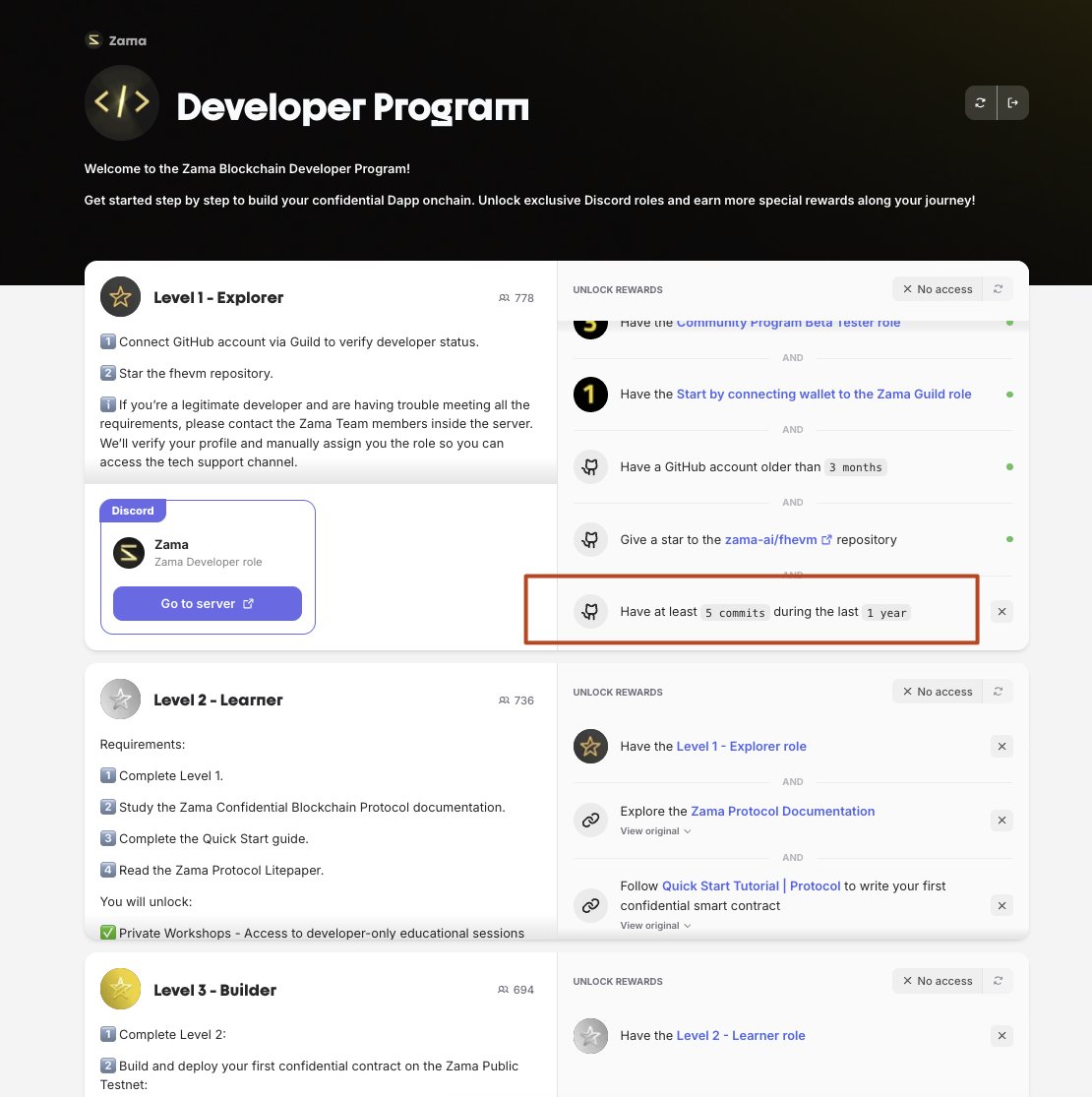Click the sign-out icon button in header
Screen dimensions: 1092x1097
[x=1012, y=103]
